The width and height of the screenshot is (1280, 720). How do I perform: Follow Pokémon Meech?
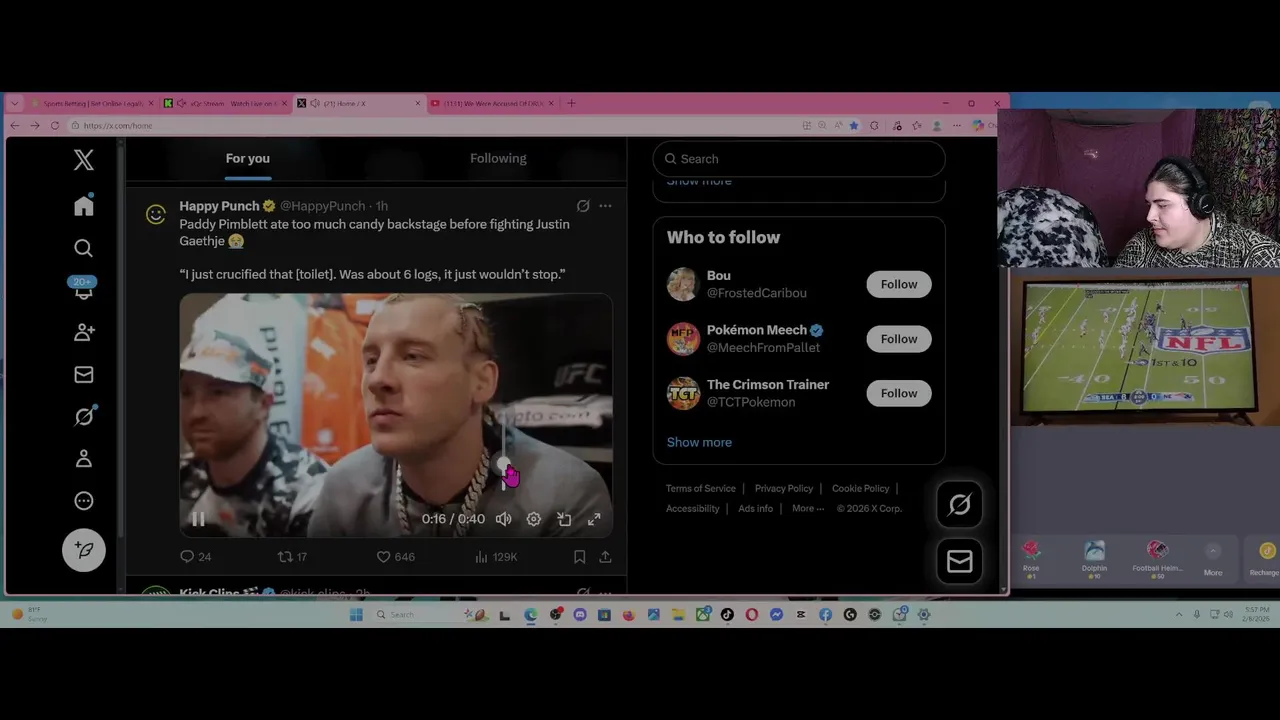(x=899, y=339)
